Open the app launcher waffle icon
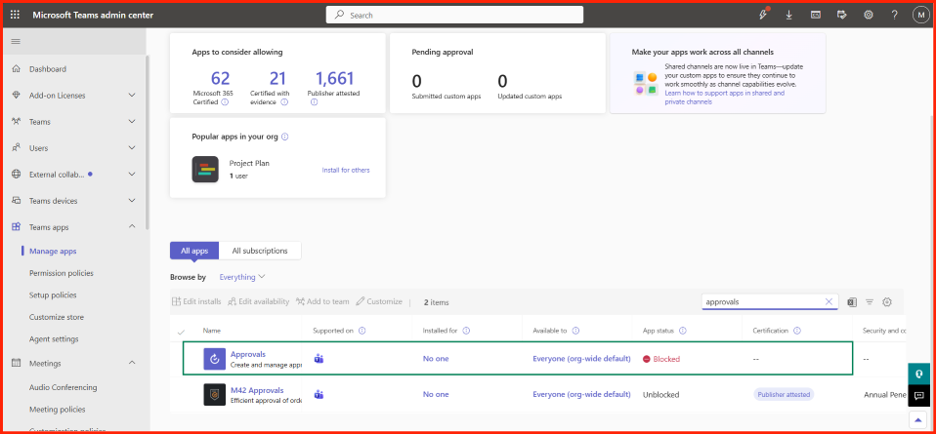Screen dimensions: 936x434 [x=16, y=15]
